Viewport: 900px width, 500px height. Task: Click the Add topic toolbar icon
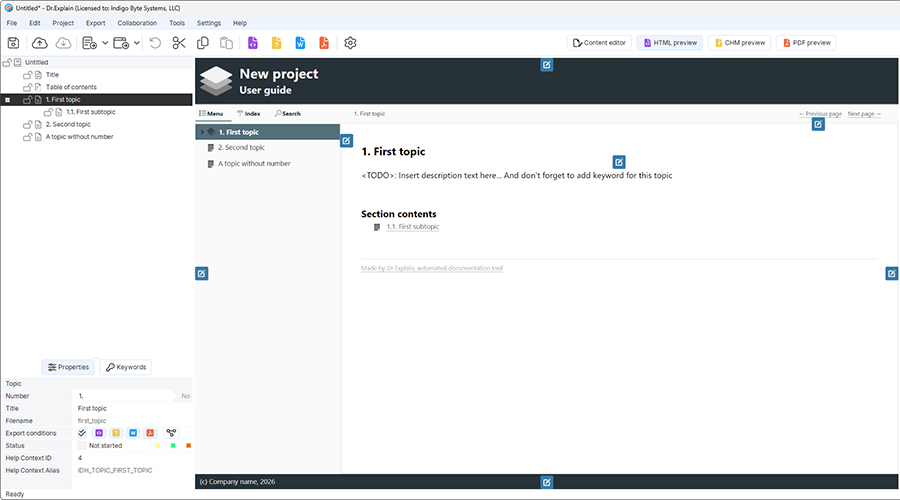90,43
